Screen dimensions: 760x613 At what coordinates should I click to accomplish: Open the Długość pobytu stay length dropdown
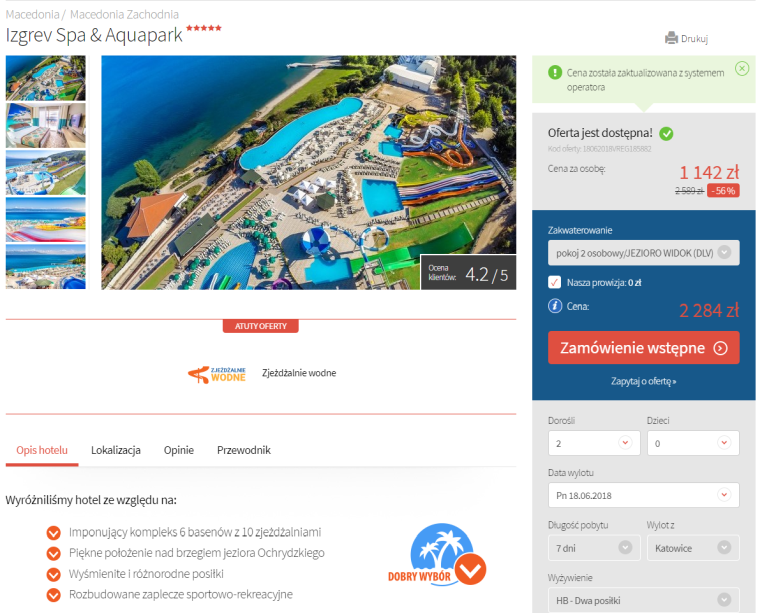pos(594,547)
